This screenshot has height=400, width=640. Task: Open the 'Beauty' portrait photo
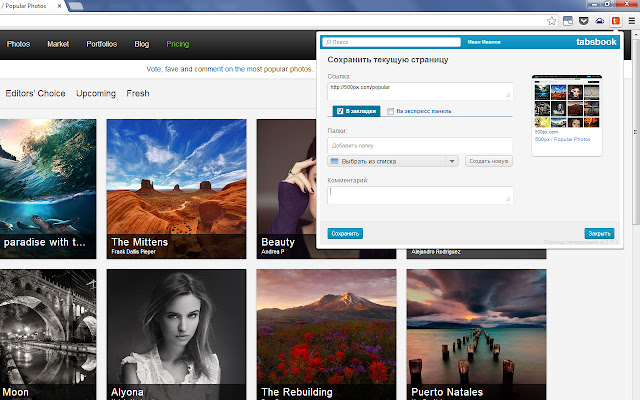(x=286, y=189)
